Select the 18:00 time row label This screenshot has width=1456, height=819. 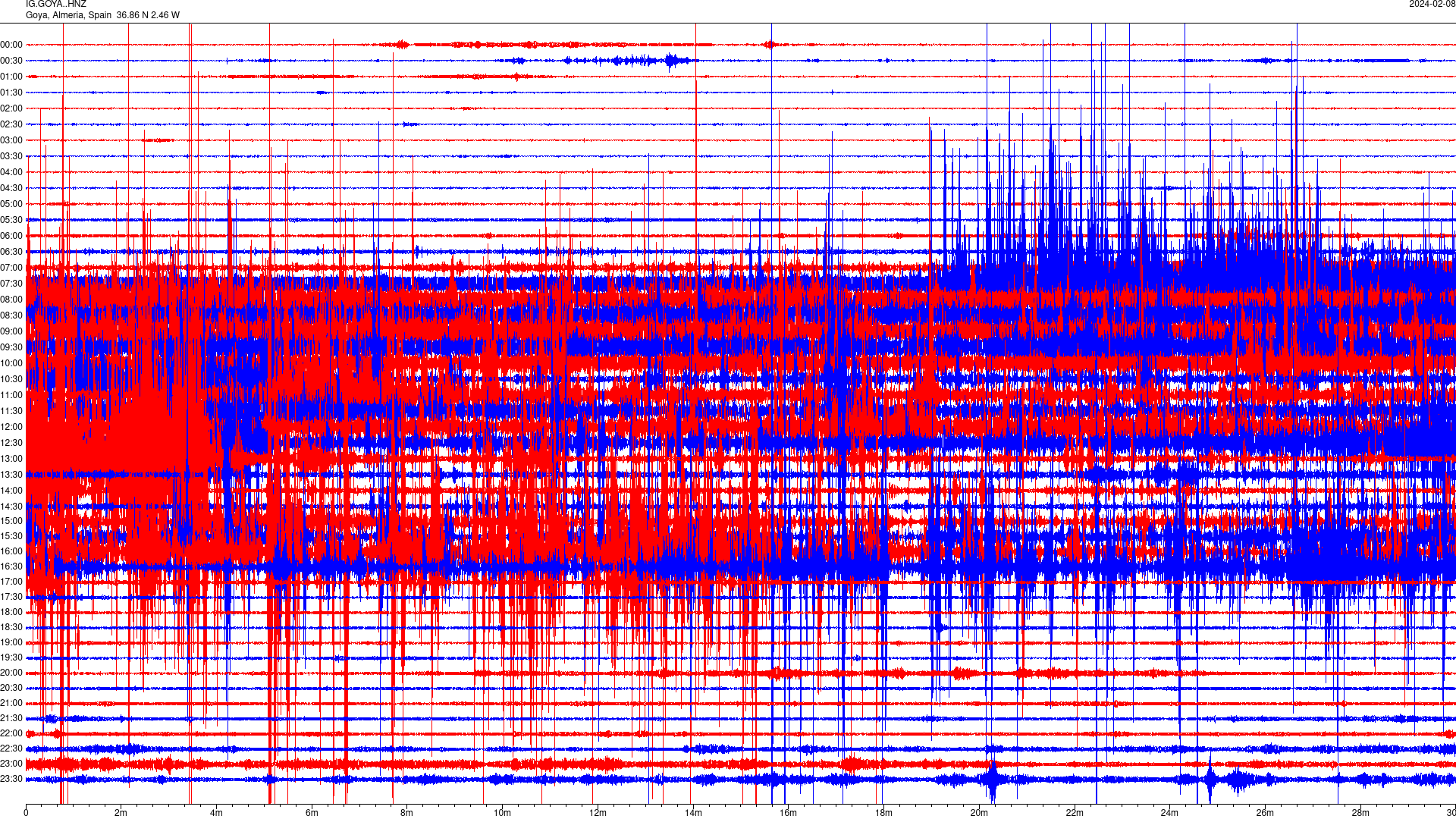(11, 612)
